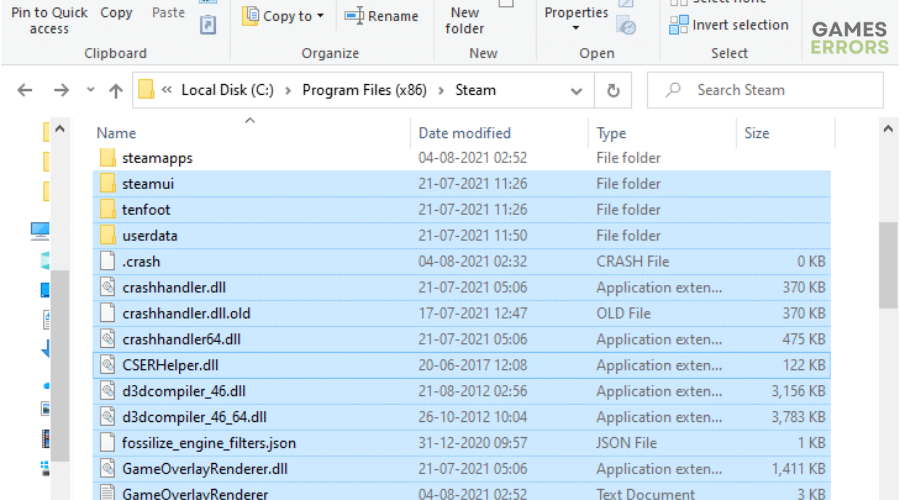Select the steamui file name
The image size is (900, 500).
[148, 184]
